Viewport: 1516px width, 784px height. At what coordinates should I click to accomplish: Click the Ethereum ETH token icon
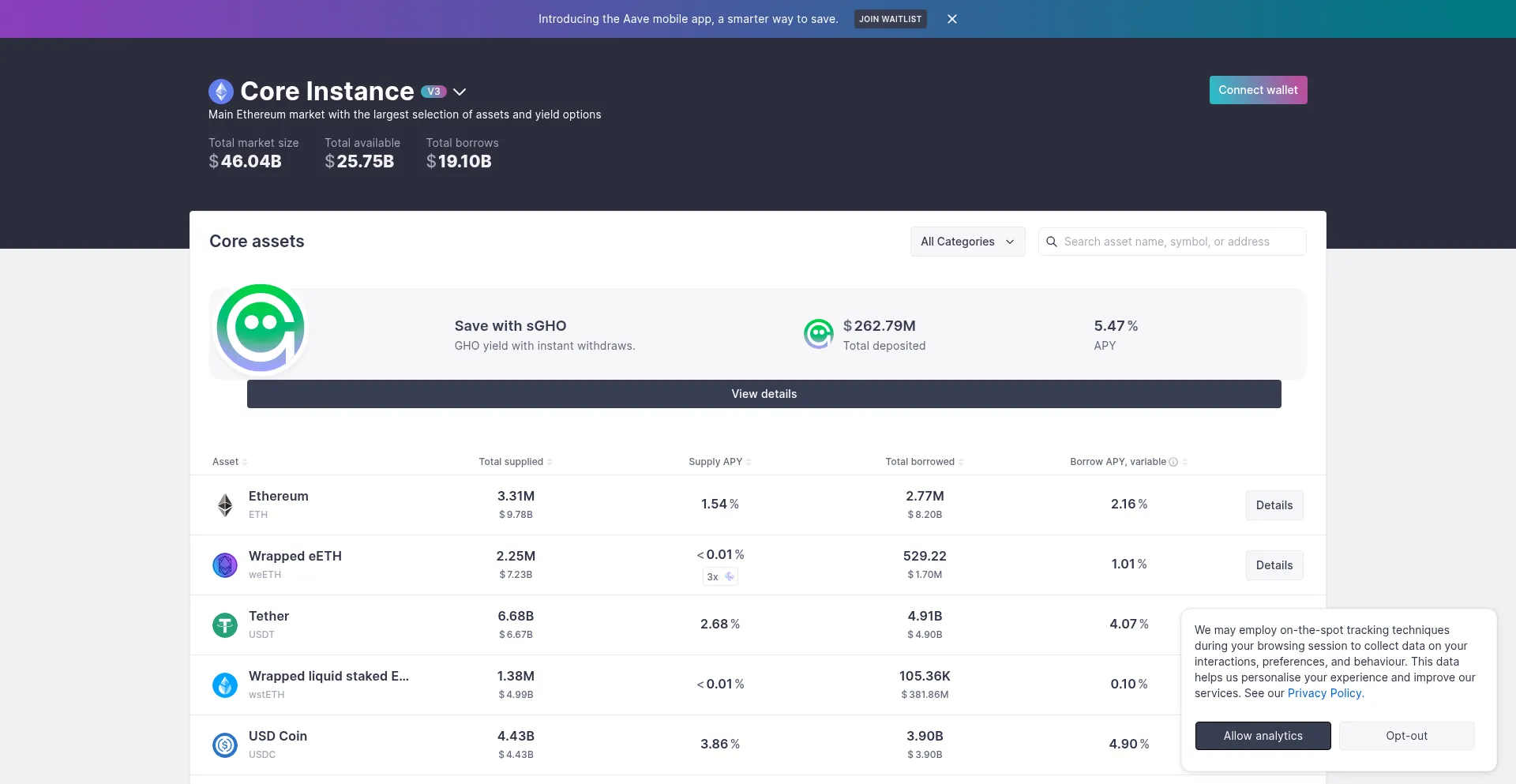coord(225,505)
